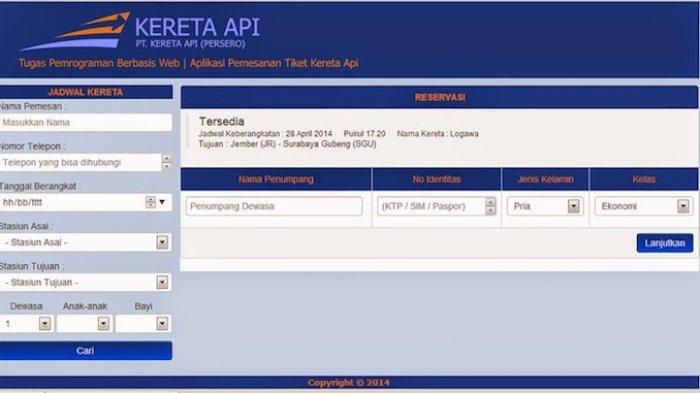Image resolution: width=700 pixels, height=393 pixels.
Task: Open the Anak-anak passenger count dropdown
Action: (83, 323)
